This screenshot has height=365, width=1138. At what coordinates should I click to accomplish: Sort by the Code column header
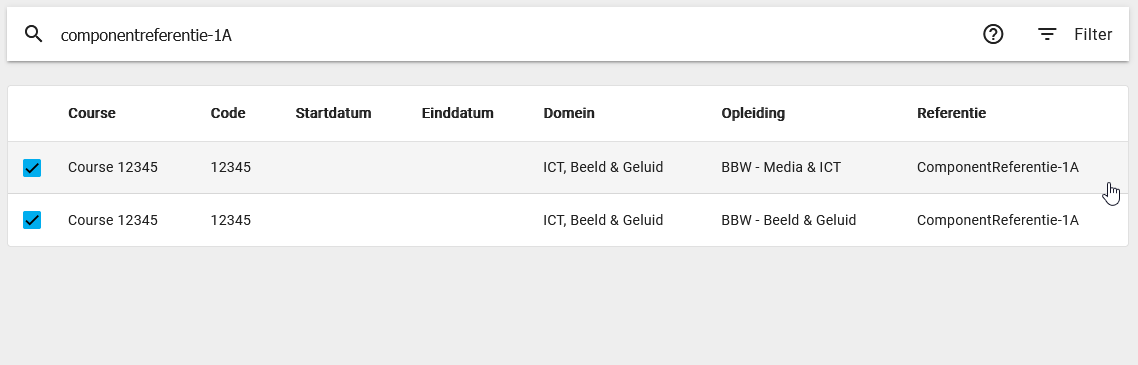tap(228, 113)
